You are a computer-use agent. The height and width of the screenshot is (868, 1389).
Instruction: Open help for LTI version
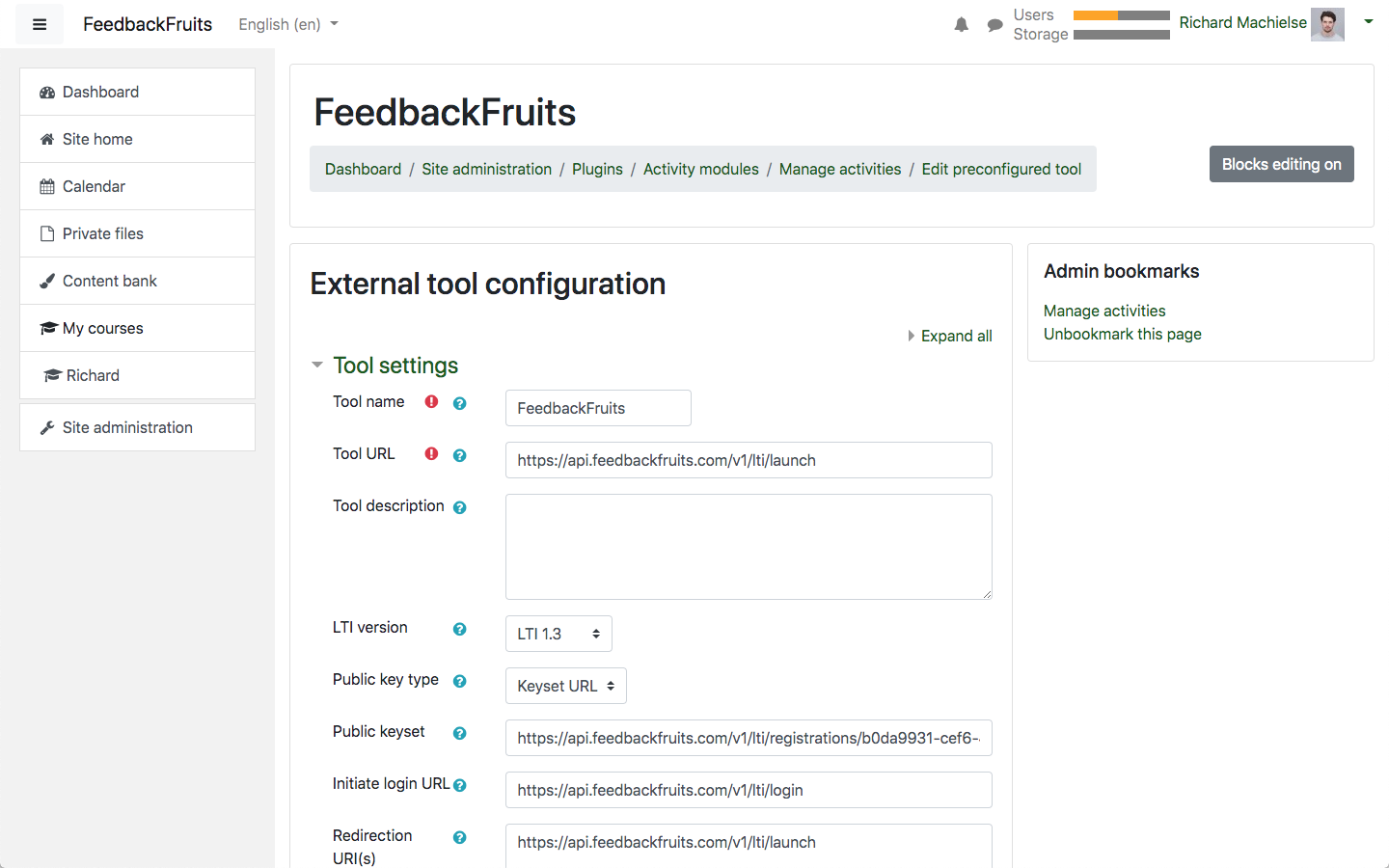(460, 629)
